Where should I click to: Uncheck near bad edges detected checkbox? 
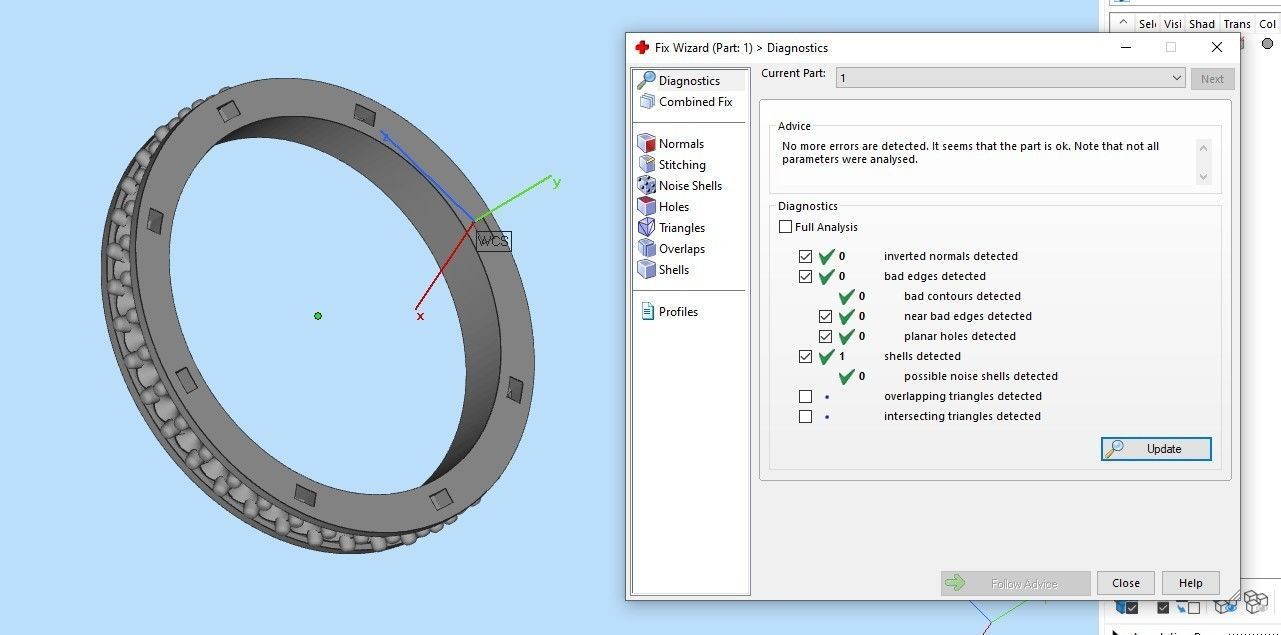(x=825, y=316)
